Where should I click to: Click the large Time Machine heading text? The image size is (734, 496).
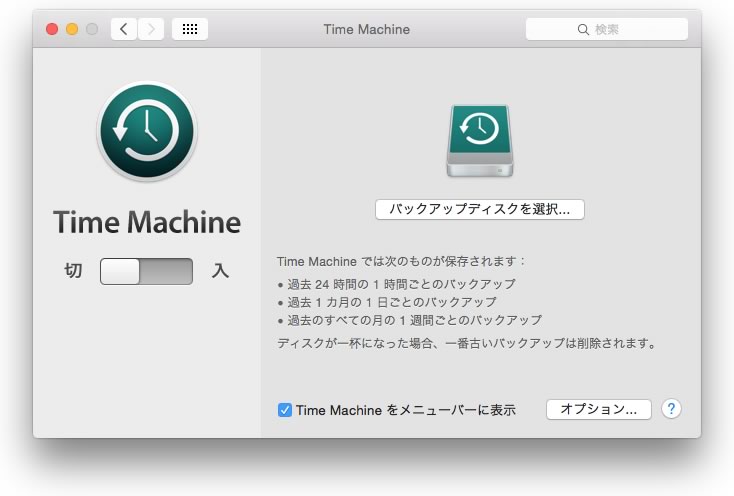(x=147, y=222)
